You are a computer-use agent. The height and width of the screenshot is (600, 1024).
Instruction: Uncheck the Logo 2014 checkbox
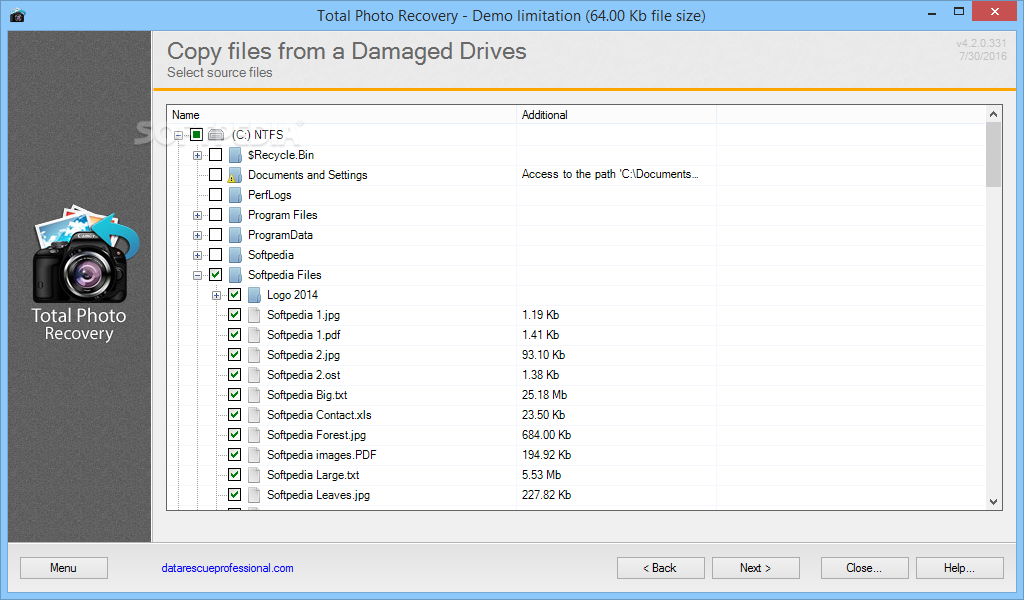[234, 294]
